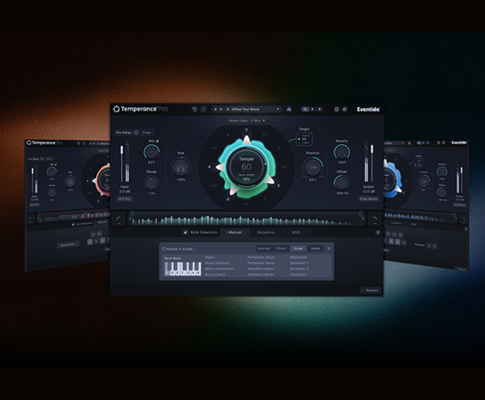The height and width of the screenshot is (400, 485).
Task: Open the preset browser tree icon
Action: (x=289, y=109)
